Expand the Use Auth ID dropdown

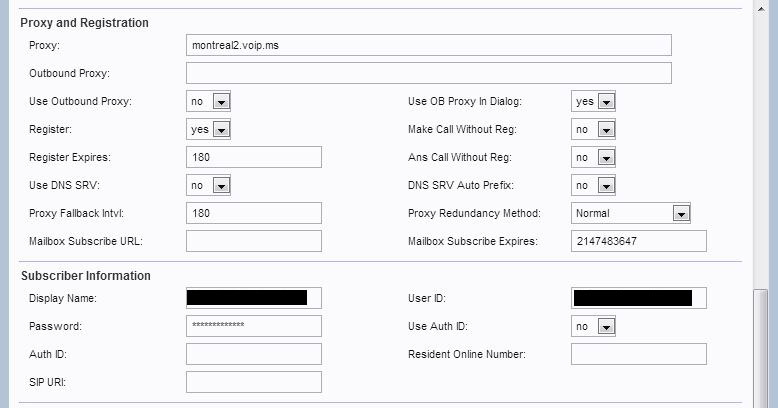point(593,326)
